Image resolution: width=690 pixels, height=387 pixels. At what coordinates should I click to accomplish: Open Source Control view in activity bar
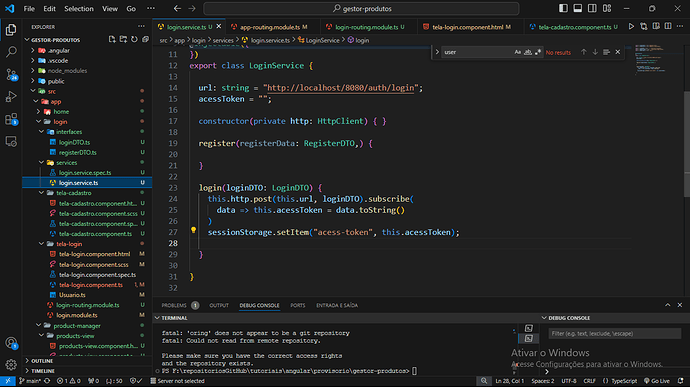(11, 74)
